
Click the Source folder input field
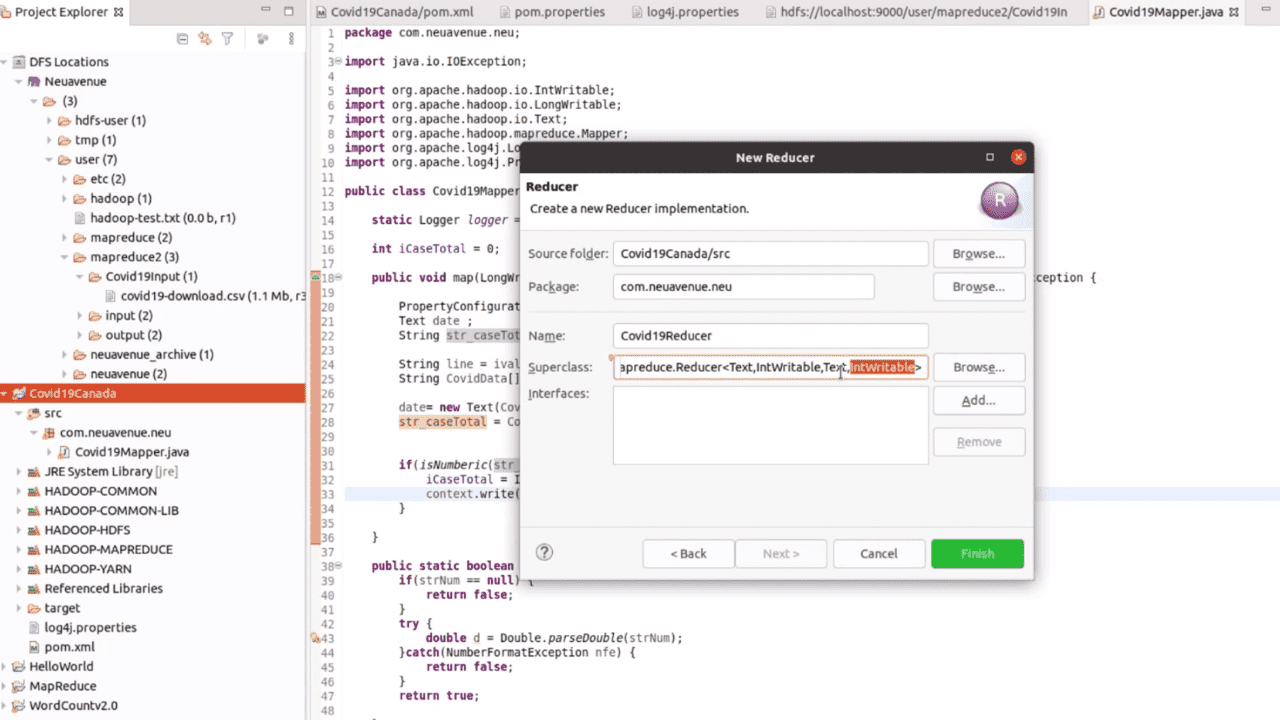(x=771, y=254)
